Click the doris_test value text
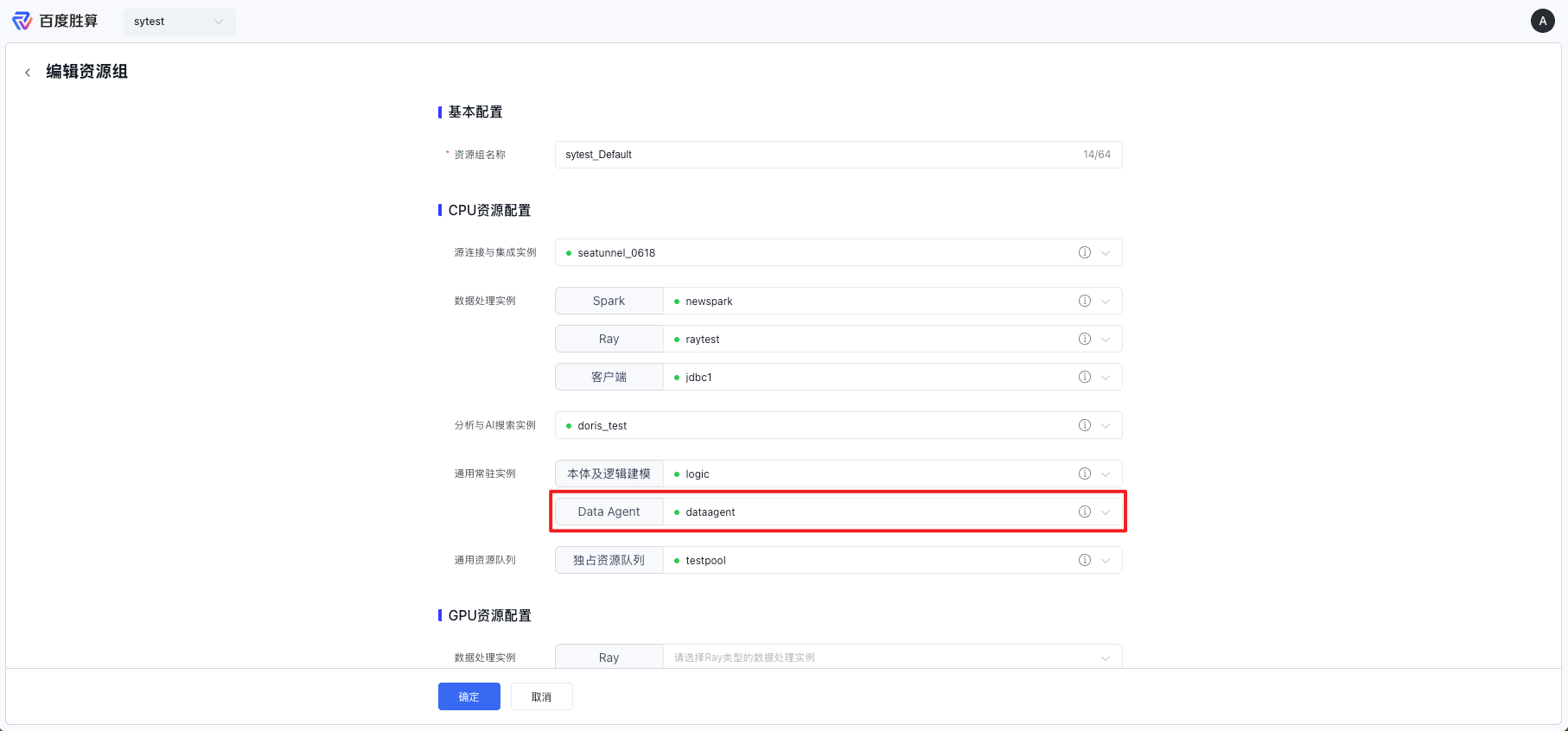 602,426
